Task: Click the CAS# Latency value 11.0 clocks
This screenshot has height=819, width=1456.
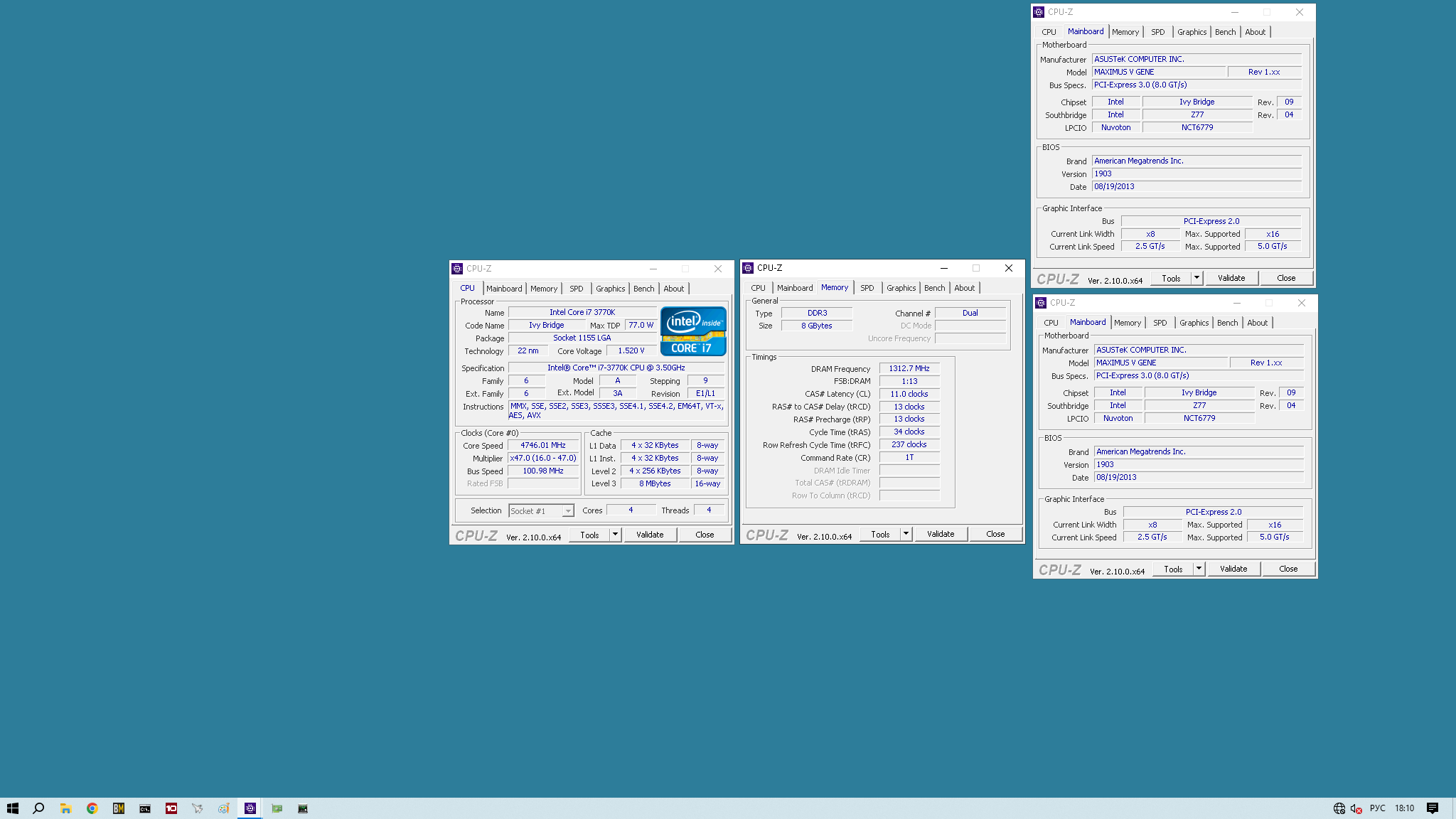Action: tap(909, 394)
